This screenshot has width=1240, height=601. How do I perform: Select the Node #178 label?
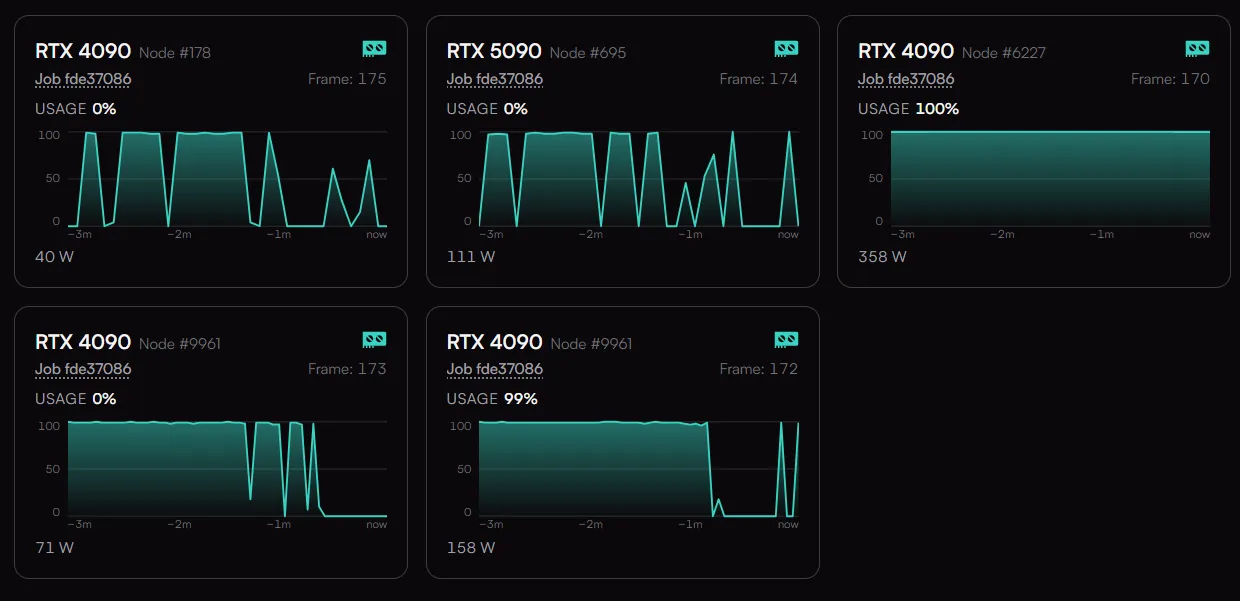[175, 53]
